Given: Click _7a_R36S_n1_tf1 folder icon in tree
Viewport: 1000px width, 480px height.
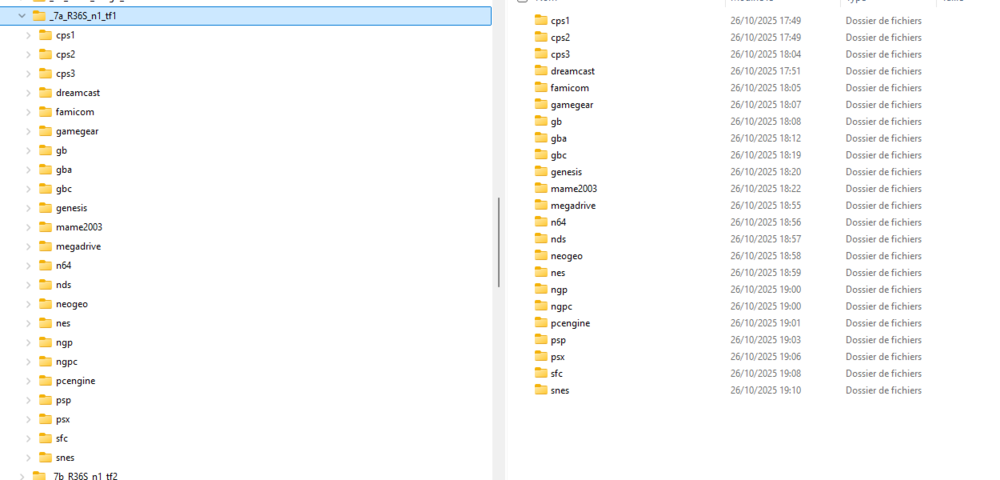Looking at the screenshot, I should coord(39,16).
